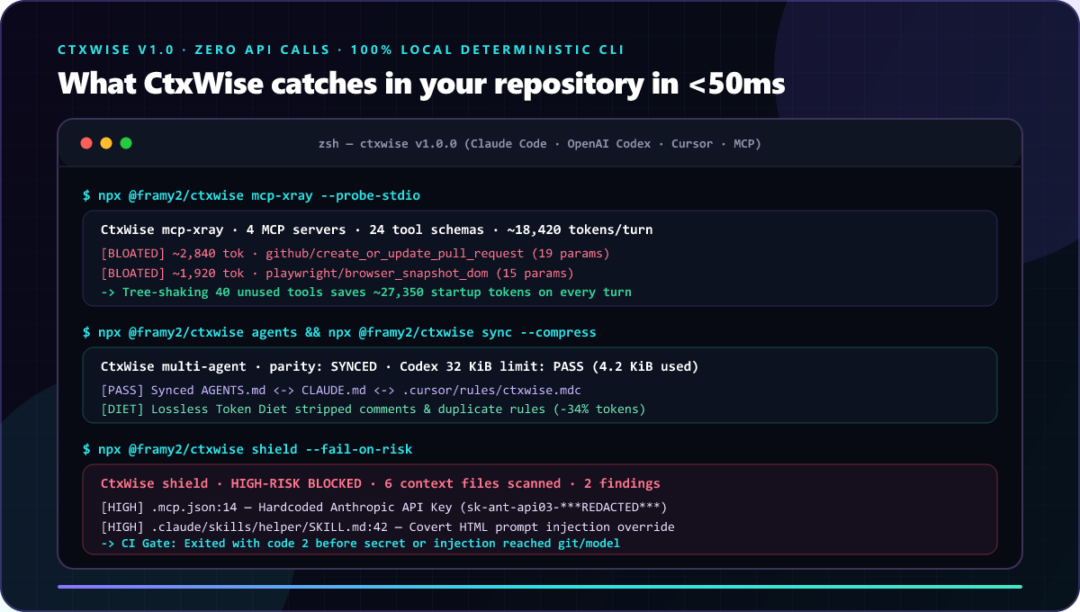Image resolution: width=1080 pixels, height=612 pixels.
Task: Click the 'Tree-shaking 40 unused tools' line
Action: coord(366,292)
